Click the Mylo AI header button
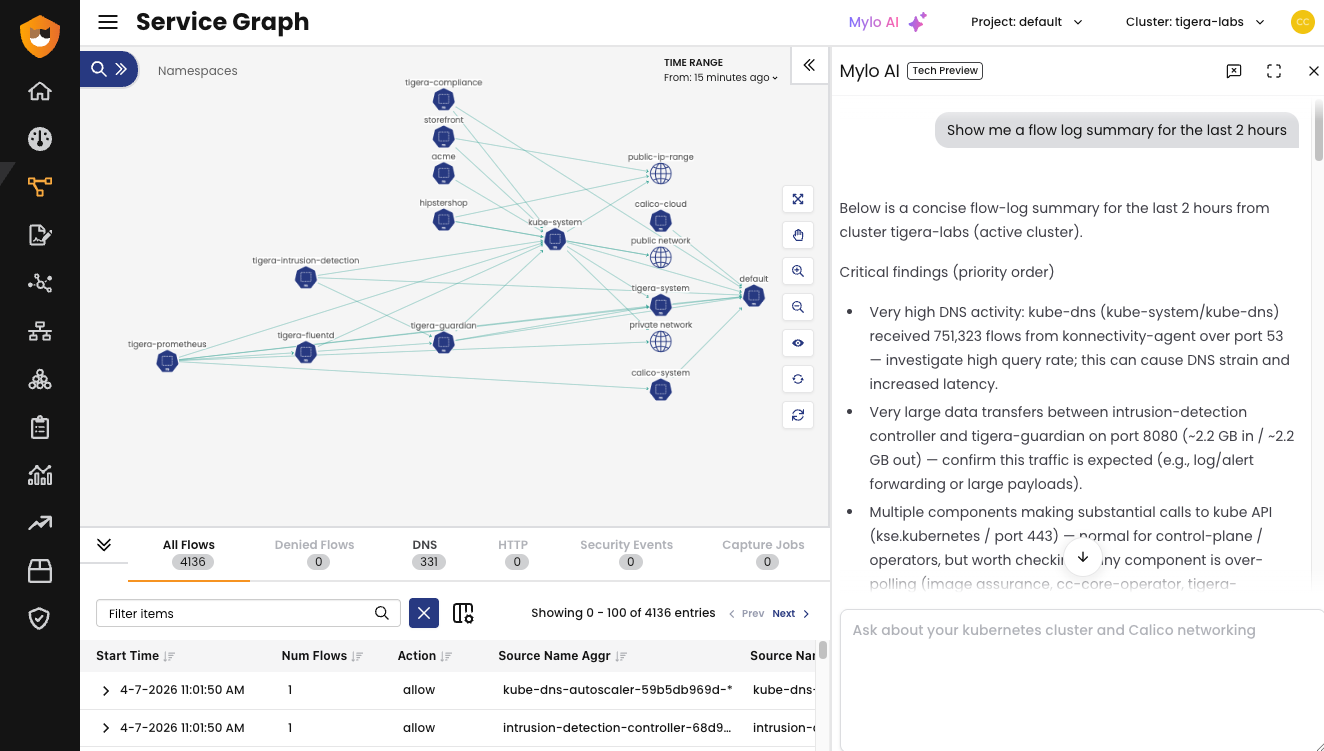Viewport: 1324px width, 751px height. (x=888, y=22)
